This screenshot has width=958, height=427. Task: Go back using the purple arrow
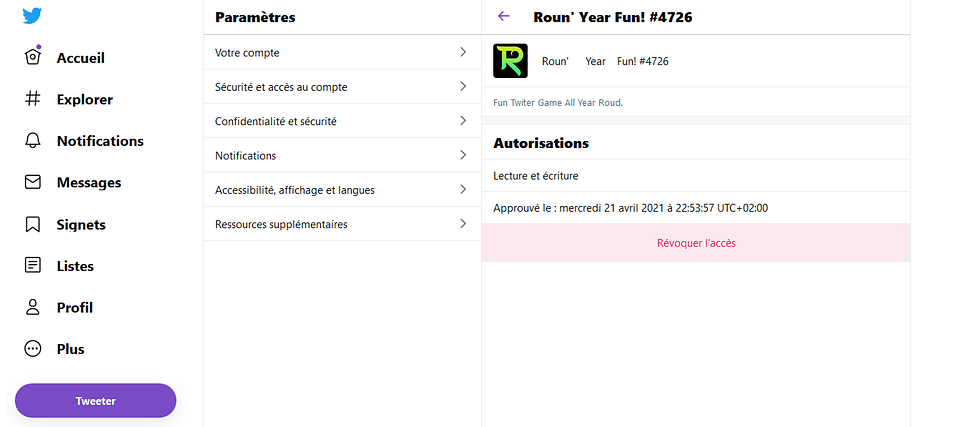click(x=504, y=16)
